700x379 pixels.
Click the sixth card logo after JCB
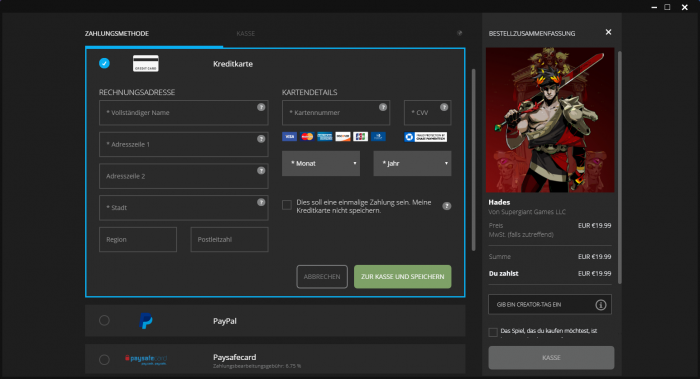(378, 137)
